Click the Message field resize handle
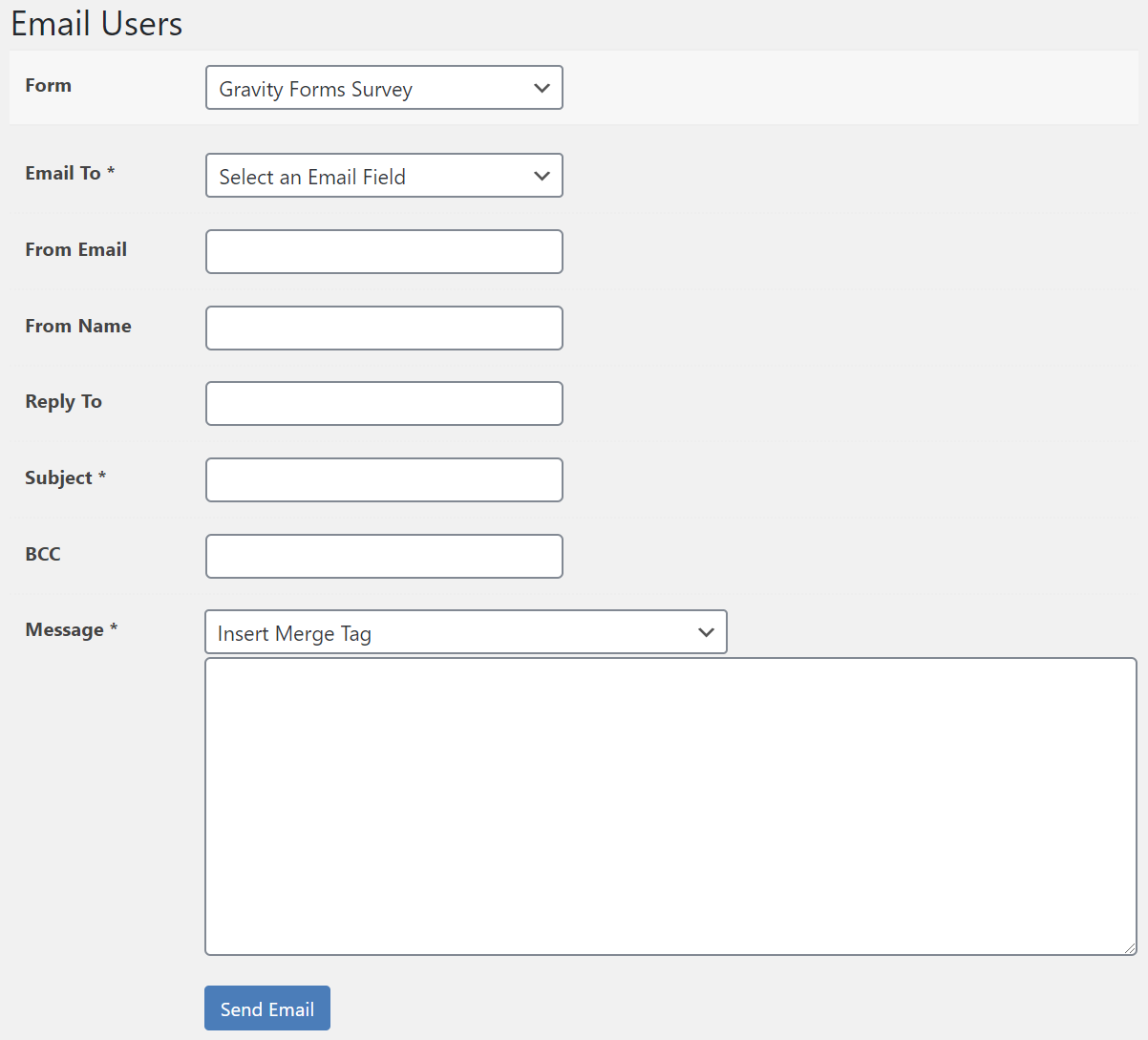Viewport: 1148px width, 1040px height. click(x=1131, y=948)
